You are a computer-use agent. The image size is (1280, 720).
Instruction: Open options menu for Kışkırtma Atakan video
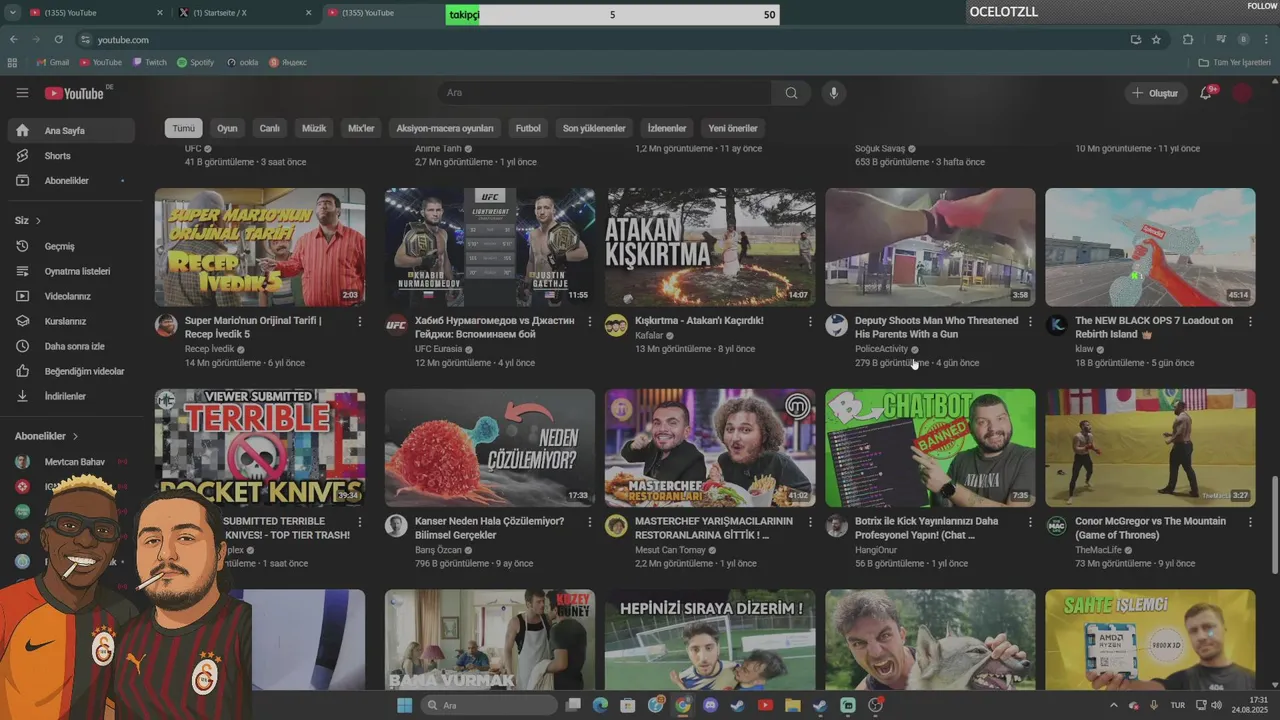click(x=810, y=321)
